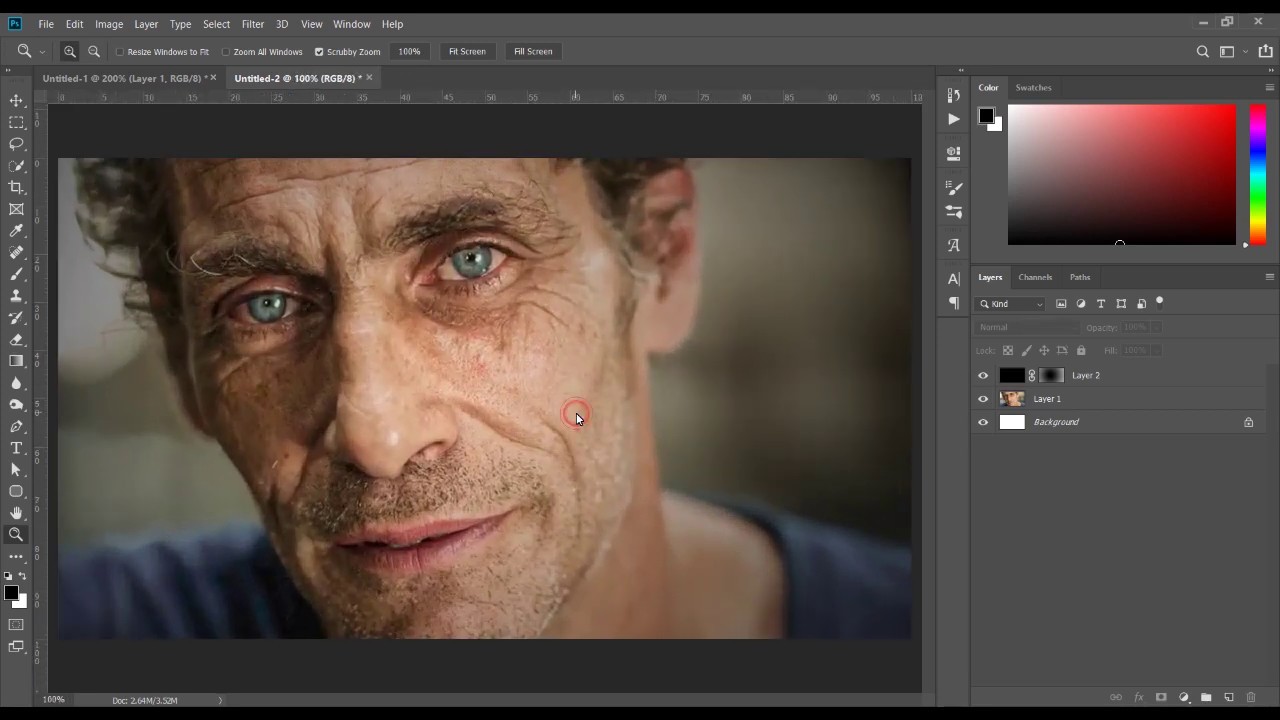This screenshot has height=720, width=1280.
Task: Select the Hand tool
Action: tap(16, 513)
